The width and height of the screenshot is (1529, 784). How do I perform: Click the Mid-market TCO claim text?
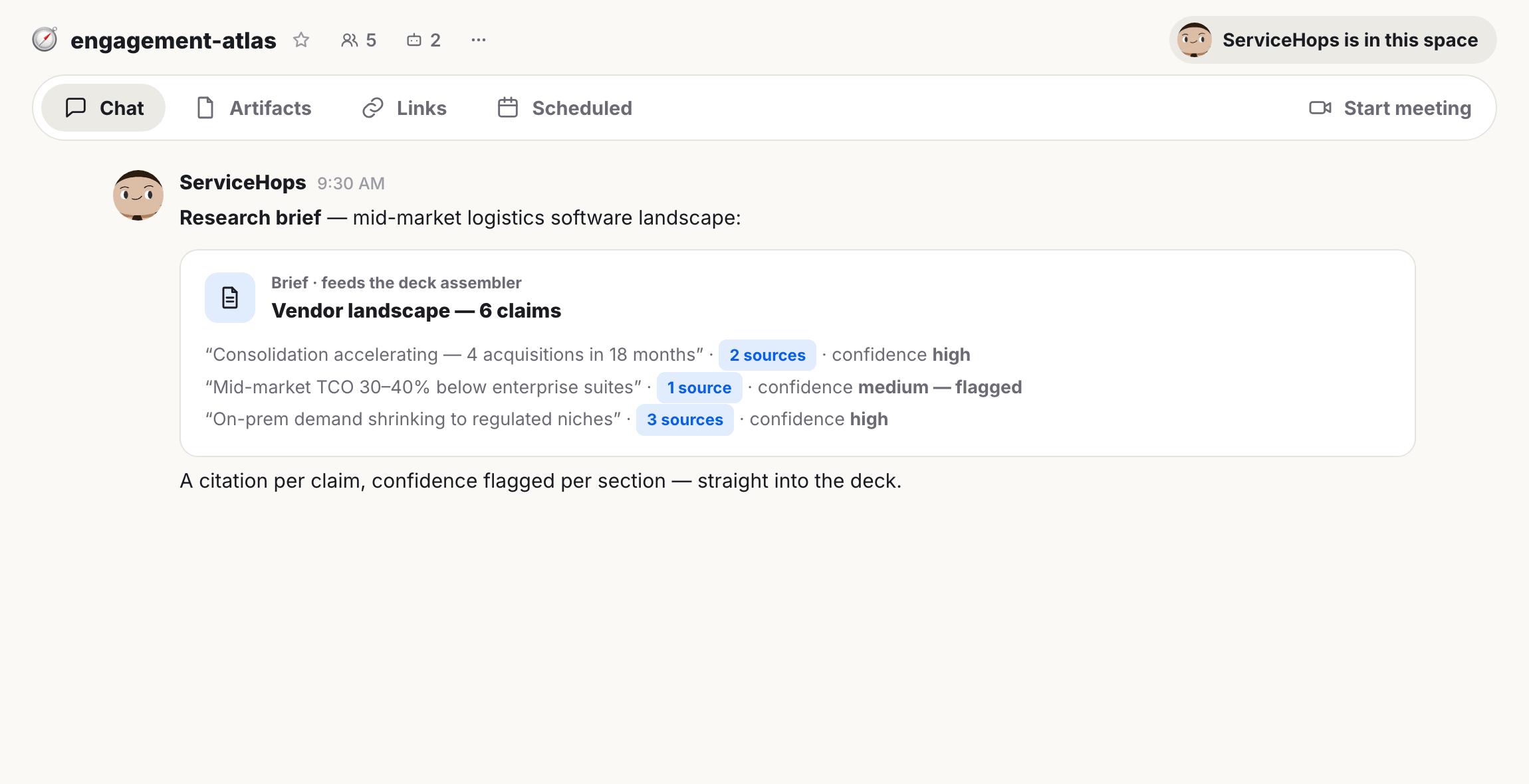[423, 387]
